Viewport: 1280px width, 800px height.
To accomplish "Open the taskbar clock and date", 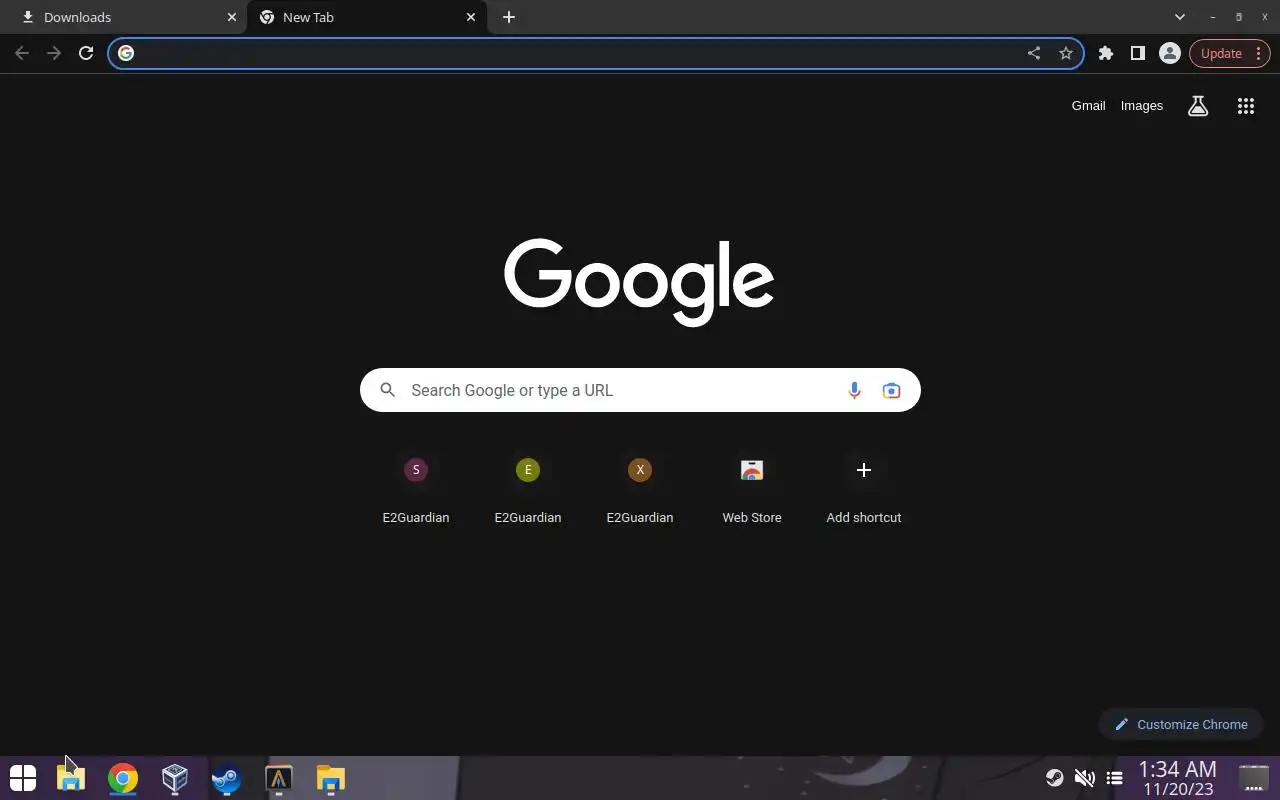I will click(x=1178, y=778).
